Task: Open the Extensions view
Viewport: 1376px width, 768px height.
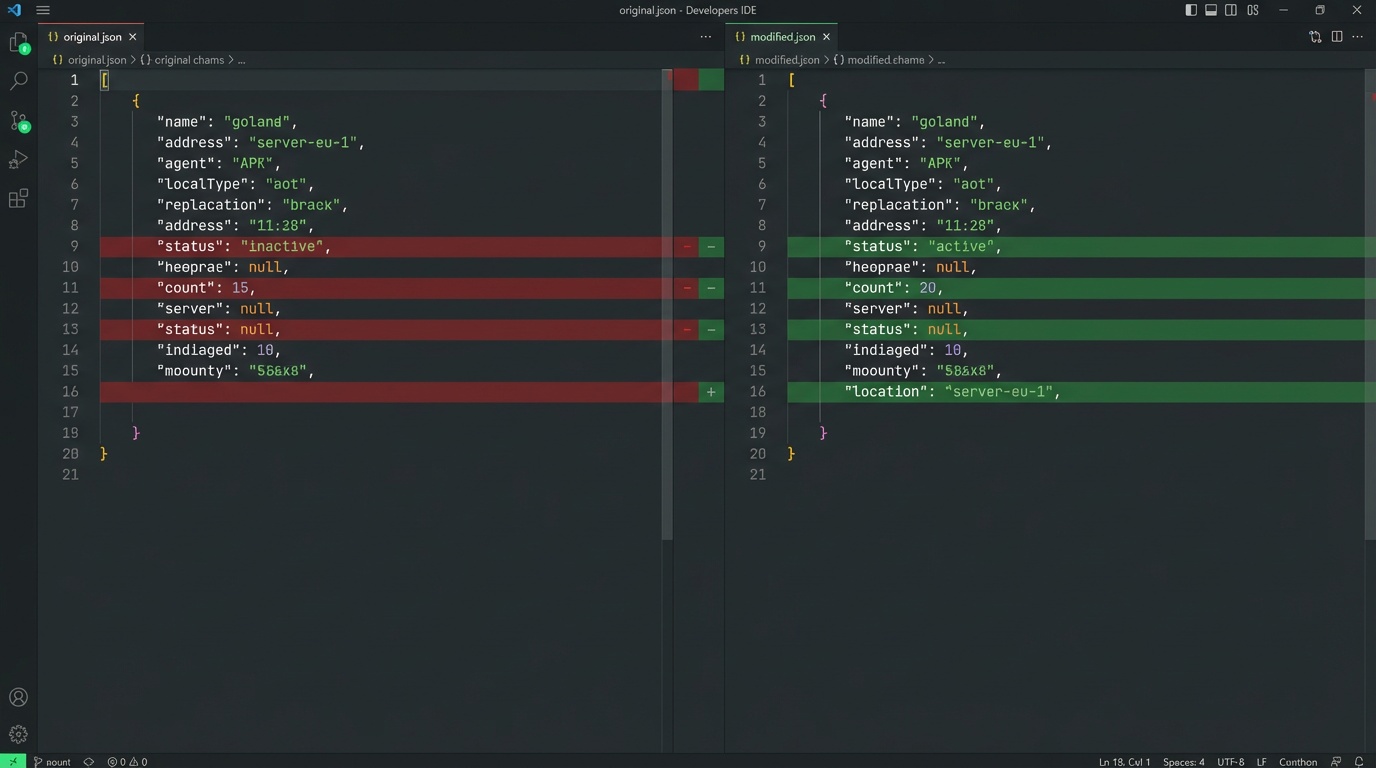Action: (19, 199)
